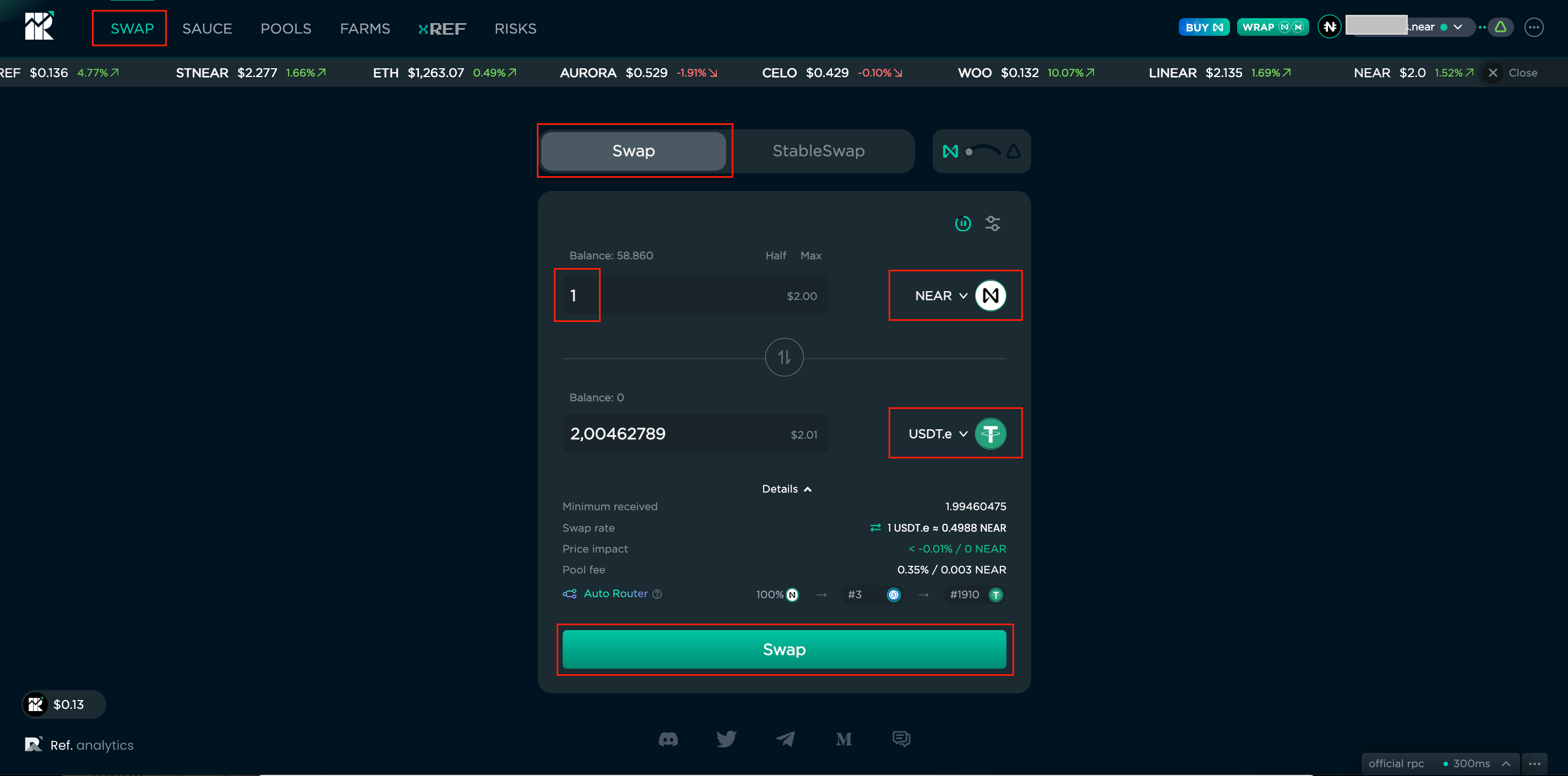Click the NEAR amount input field

pos(669,296)
